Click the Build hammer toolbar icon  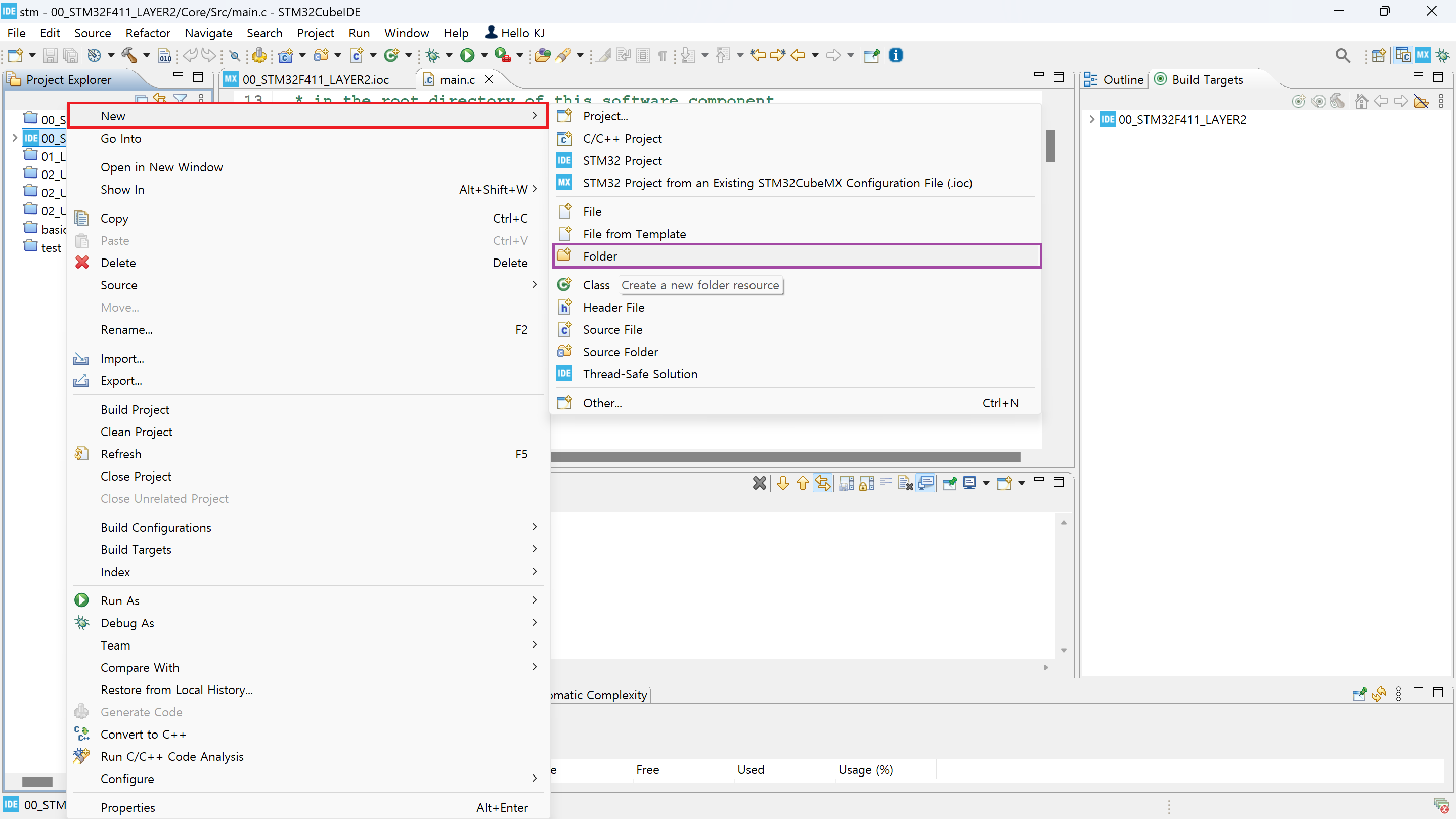[x=129, y=55]
